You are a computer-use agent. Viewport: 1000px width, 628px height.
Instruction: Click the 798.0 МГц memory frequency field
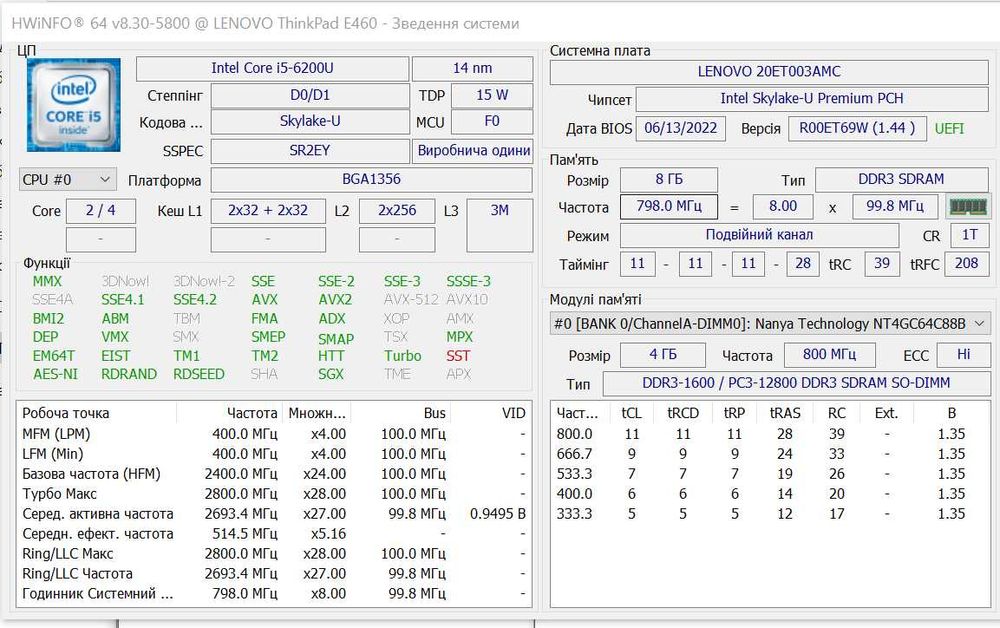pos(669,207)
